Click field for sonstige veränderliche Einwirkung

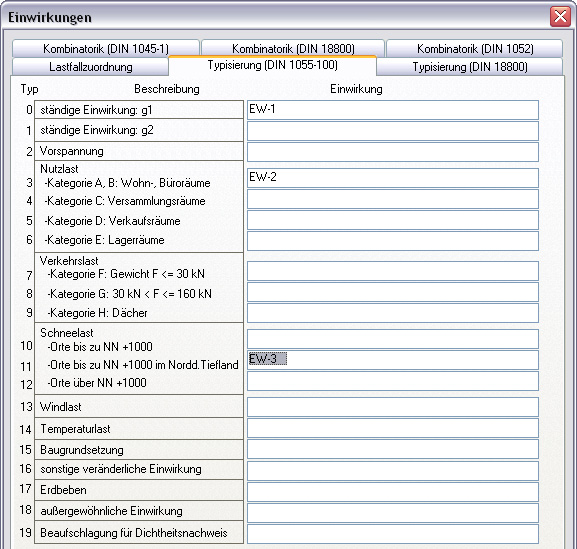click(393, 470)
